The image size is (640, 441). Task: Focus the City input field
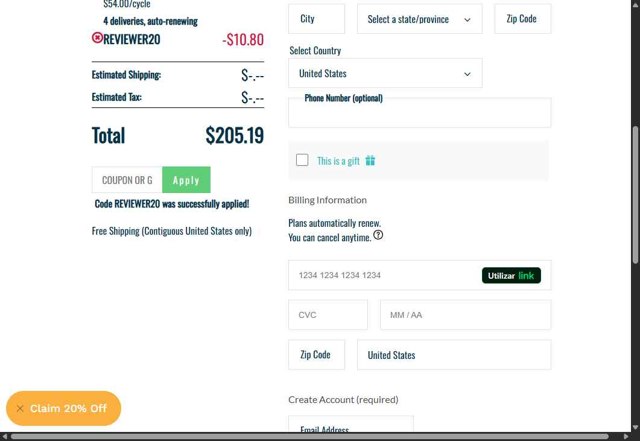click(316, 19)
